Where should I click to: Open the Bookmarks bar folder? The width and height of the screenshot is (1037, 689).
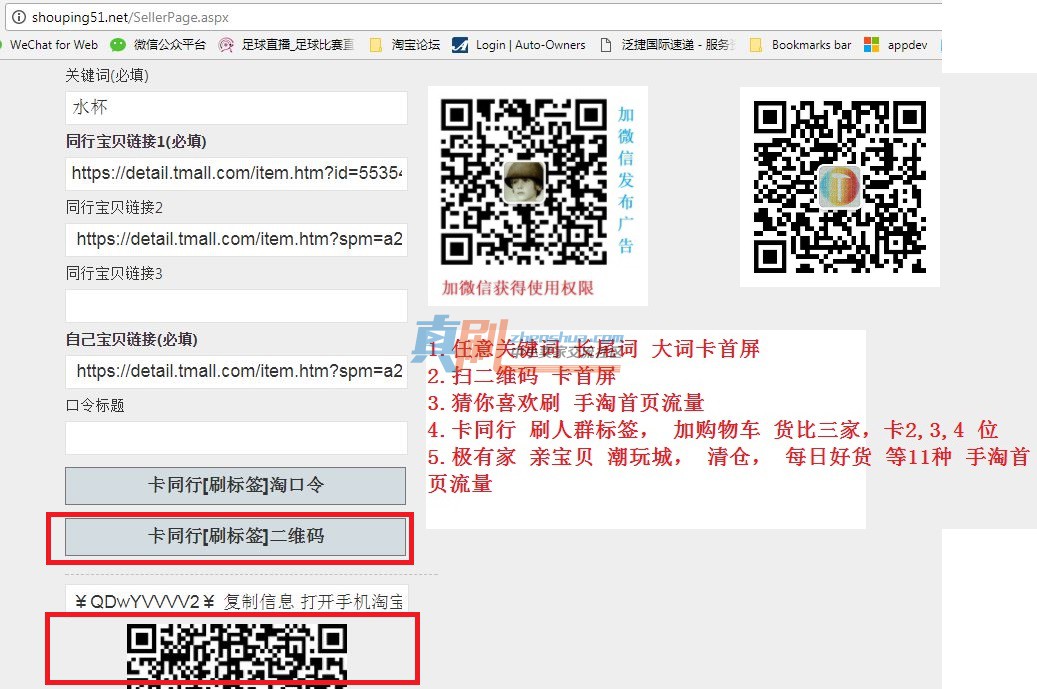(811, 45)
